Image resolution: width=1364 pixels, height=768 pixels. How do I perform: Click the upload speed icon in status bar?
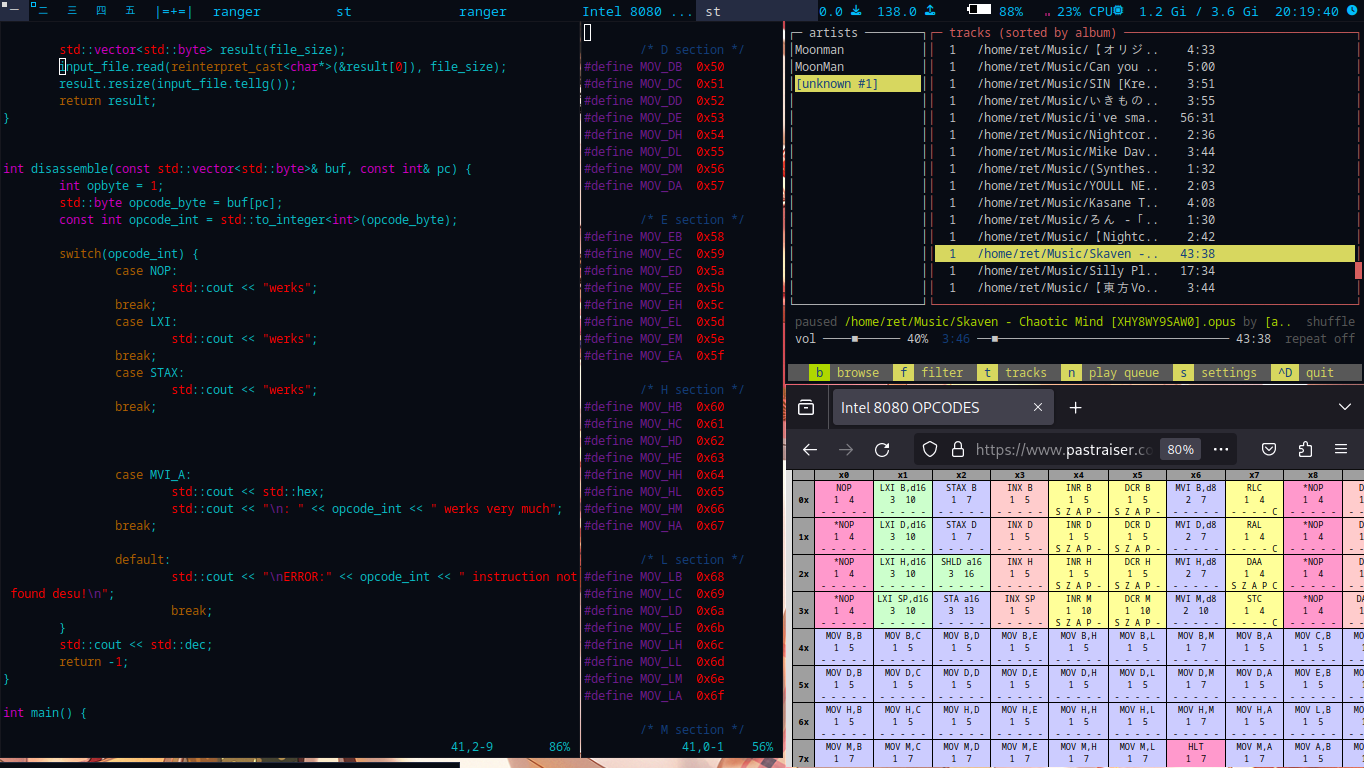[x=929, y=11]
